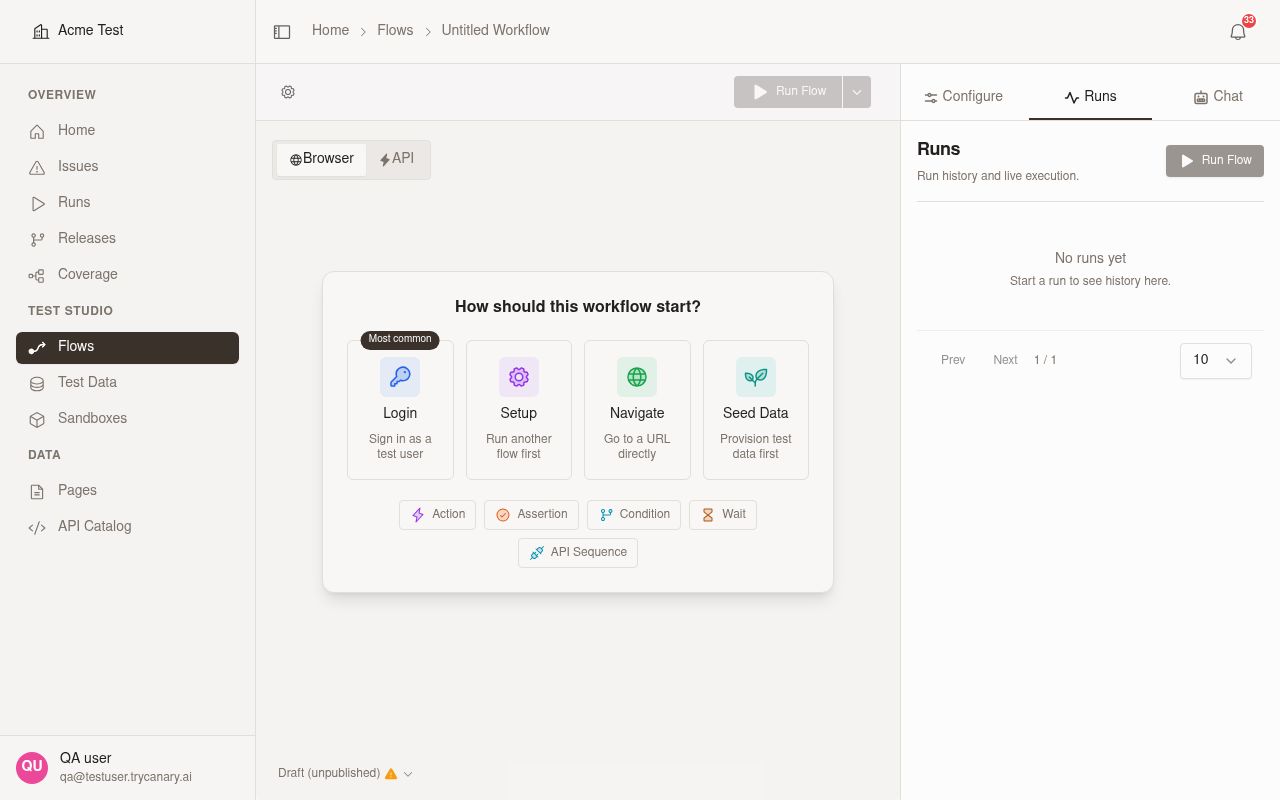Open Flows in the sidebar
This screenshot has height=800, width=1280.
pos(127,347)
